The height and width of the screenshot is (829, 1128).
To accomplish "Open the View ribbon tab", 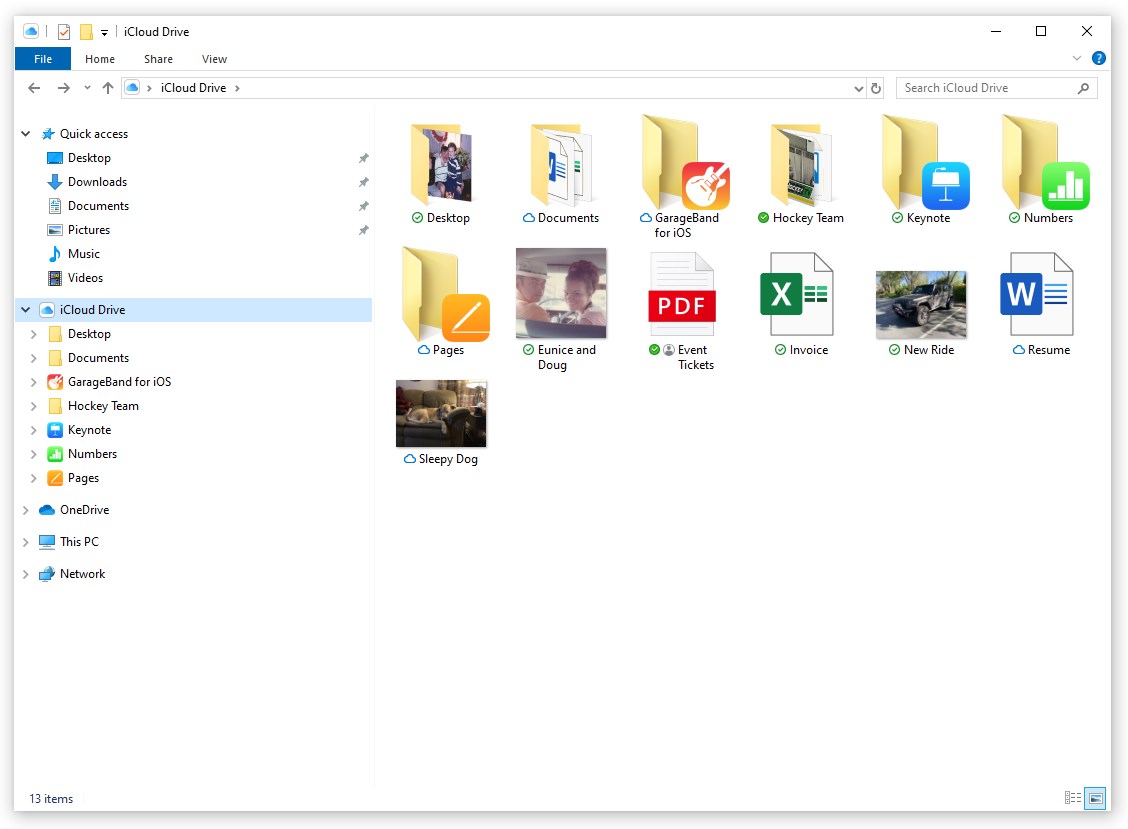I will pos(214,59).
